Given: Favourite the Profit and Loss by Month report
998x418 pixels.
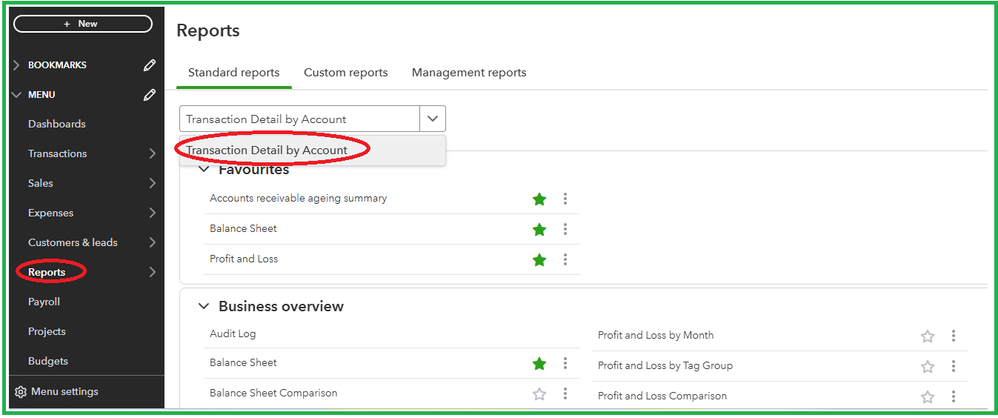Looking at the screenshot, I should pos(927,336).
